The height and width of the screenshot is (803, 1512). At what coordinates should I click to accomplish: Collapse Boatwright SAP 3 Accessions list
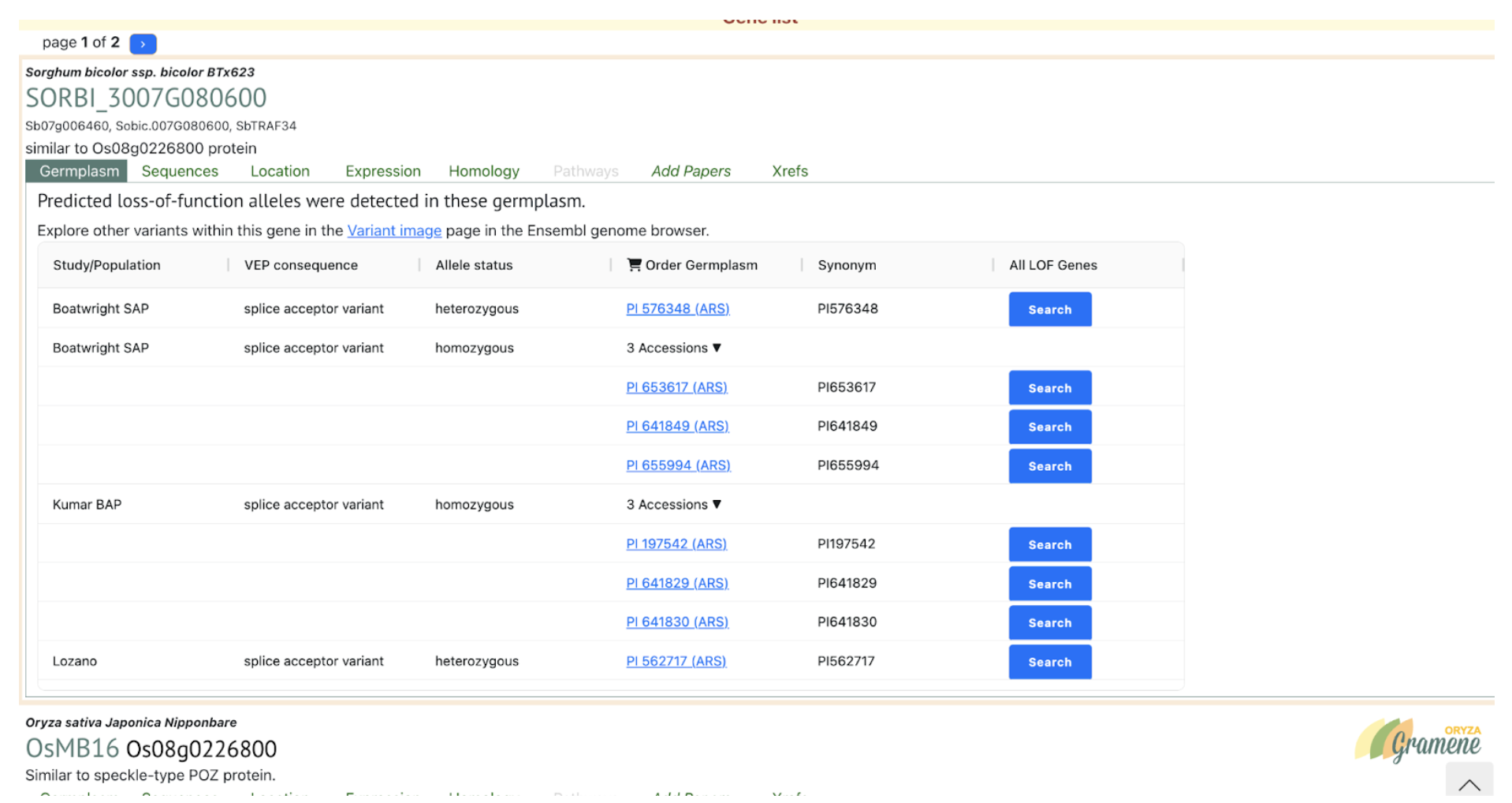coord(673,348)
